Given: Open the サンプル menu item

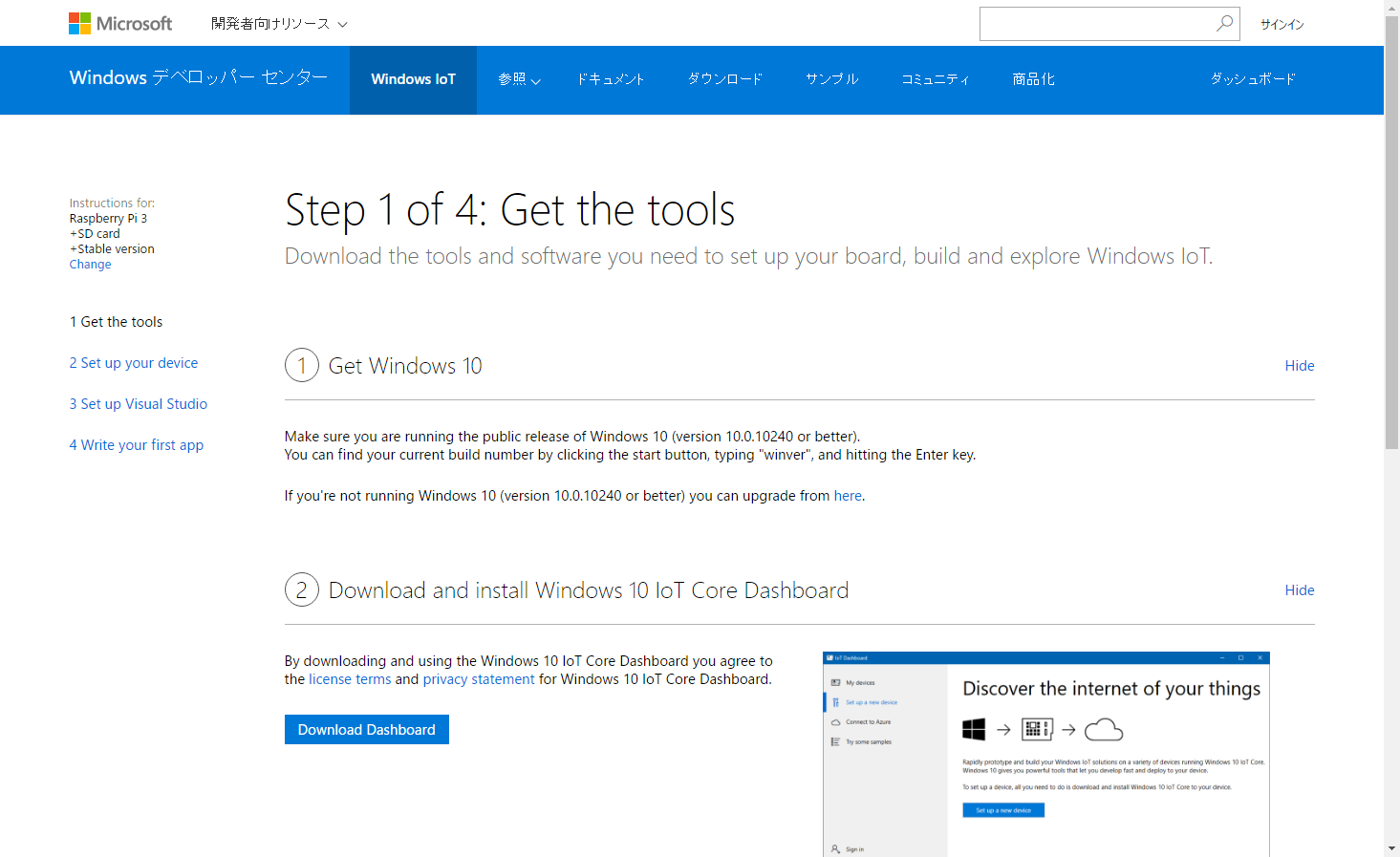Looking at the screenshot, I should tap(832, 79).
